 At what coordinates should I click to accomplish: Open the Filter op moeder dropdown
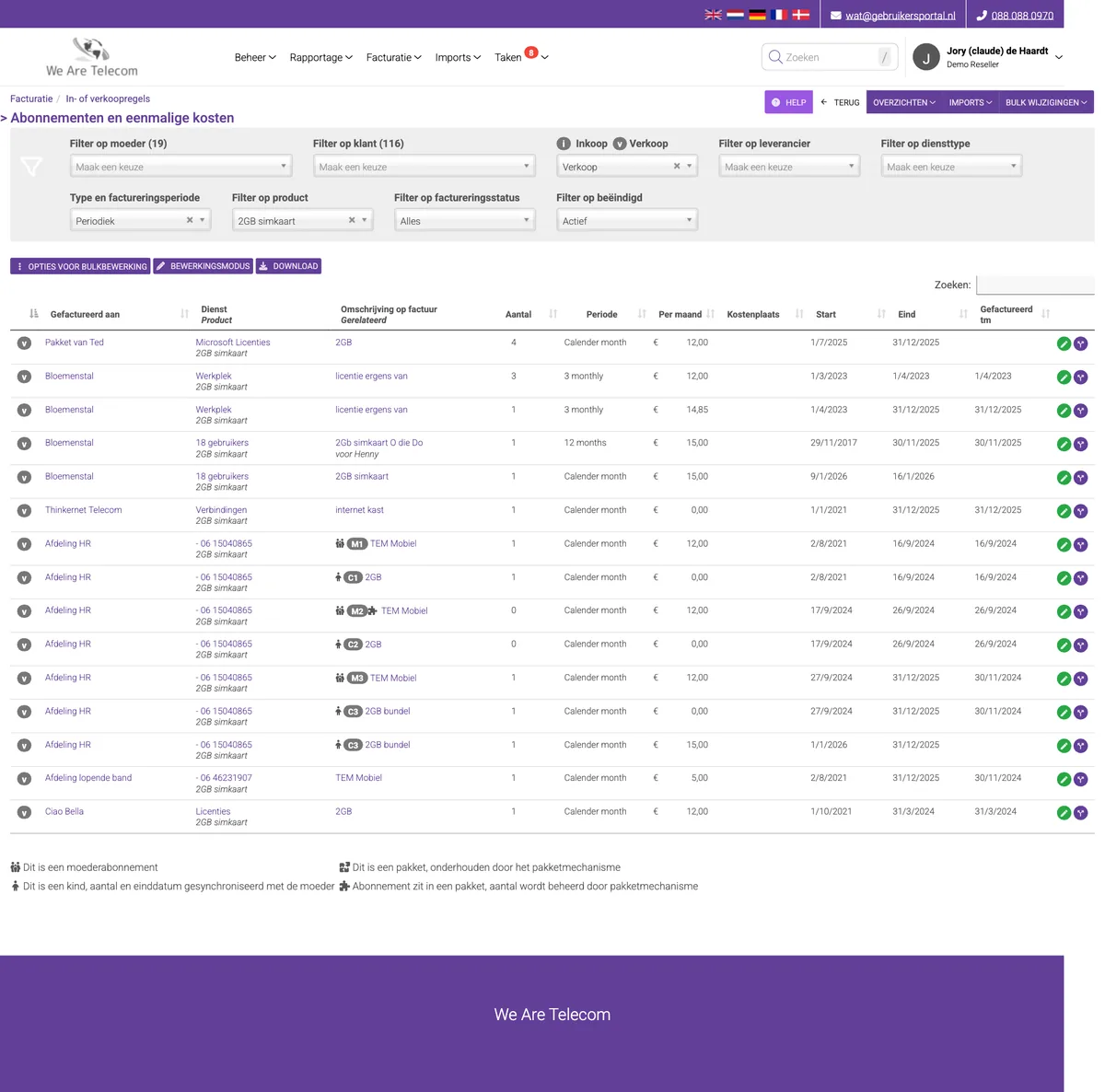click(x=181, y=167)
